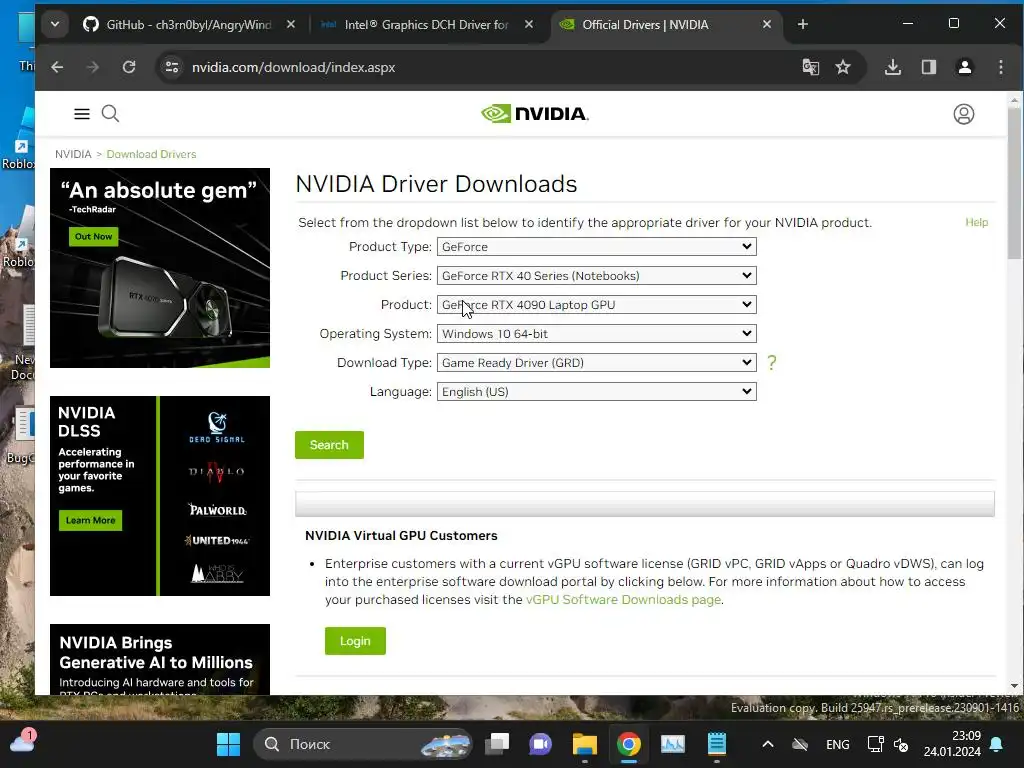Click the green Search button
Image resolution: width=1024 pixels, height=768 pixels.
pos(329,445)
